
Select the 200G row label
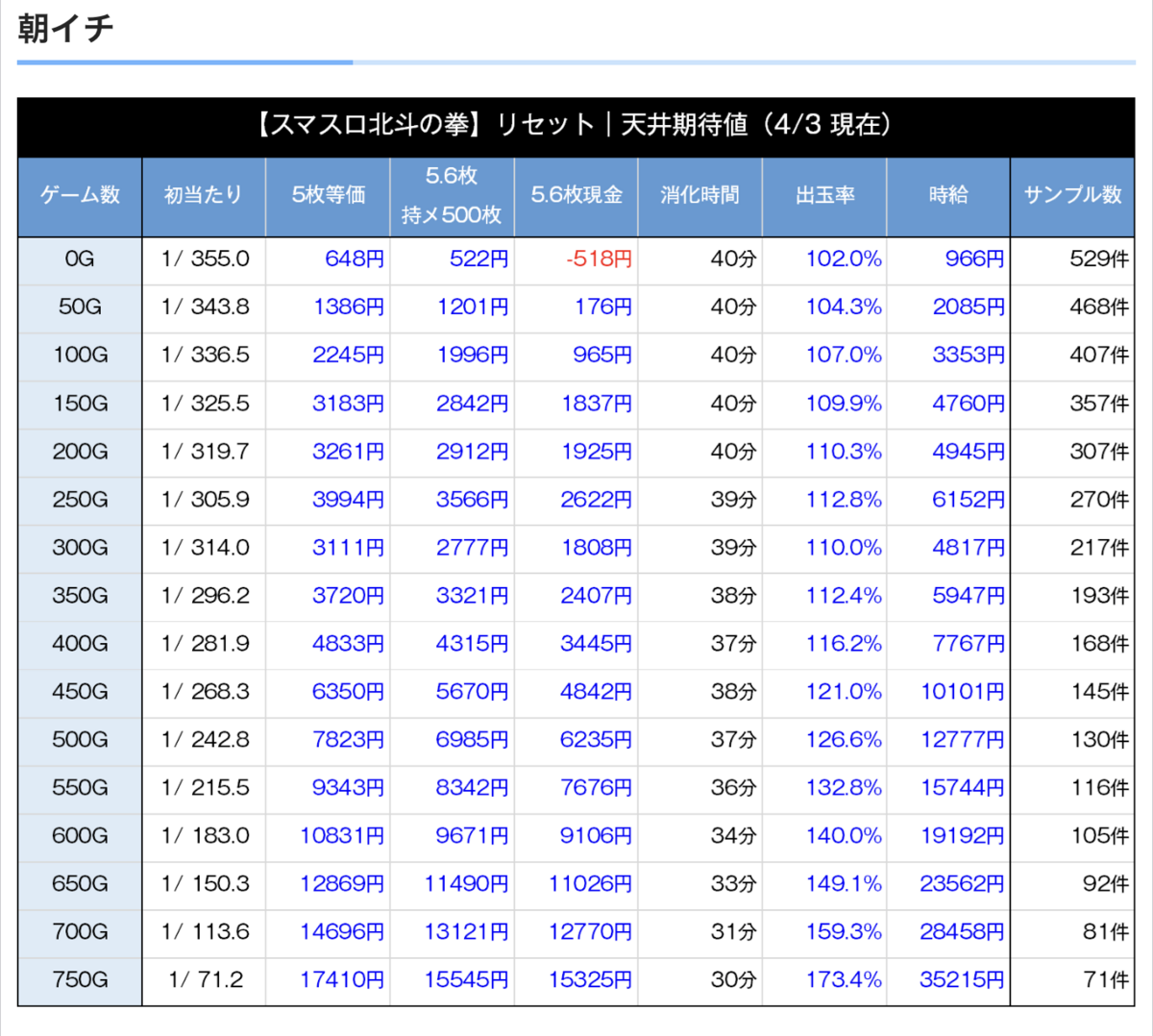(x=80, y=452)
